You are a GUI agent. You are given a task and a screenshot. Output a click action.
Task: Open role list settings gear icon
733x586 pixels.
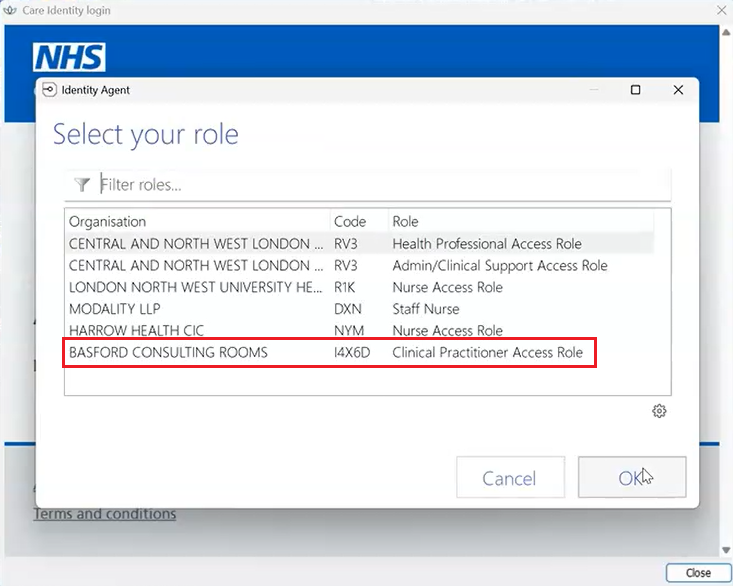click(659, 411)
